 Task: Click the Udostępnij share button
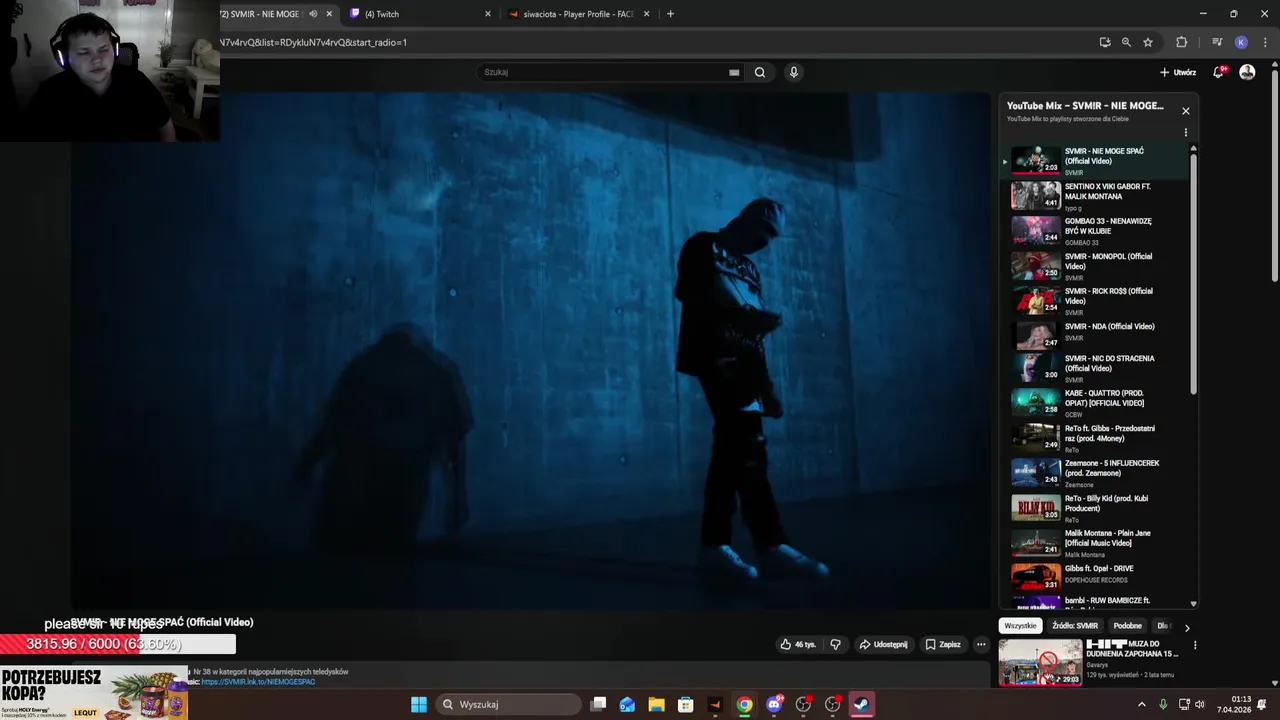pos(883,644)
